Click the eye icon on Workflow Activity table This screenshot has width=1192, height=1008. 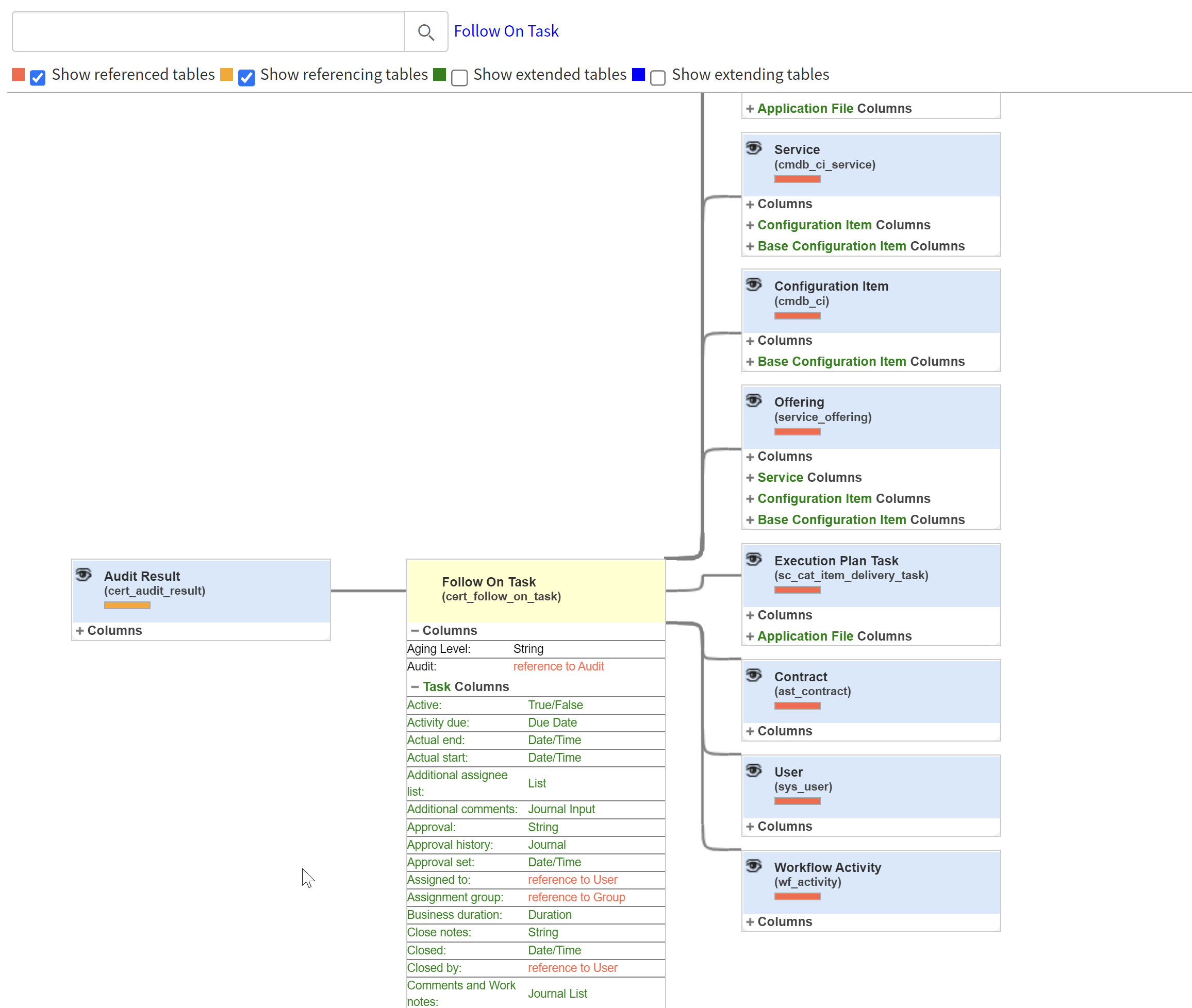click(x=753, y=865)
